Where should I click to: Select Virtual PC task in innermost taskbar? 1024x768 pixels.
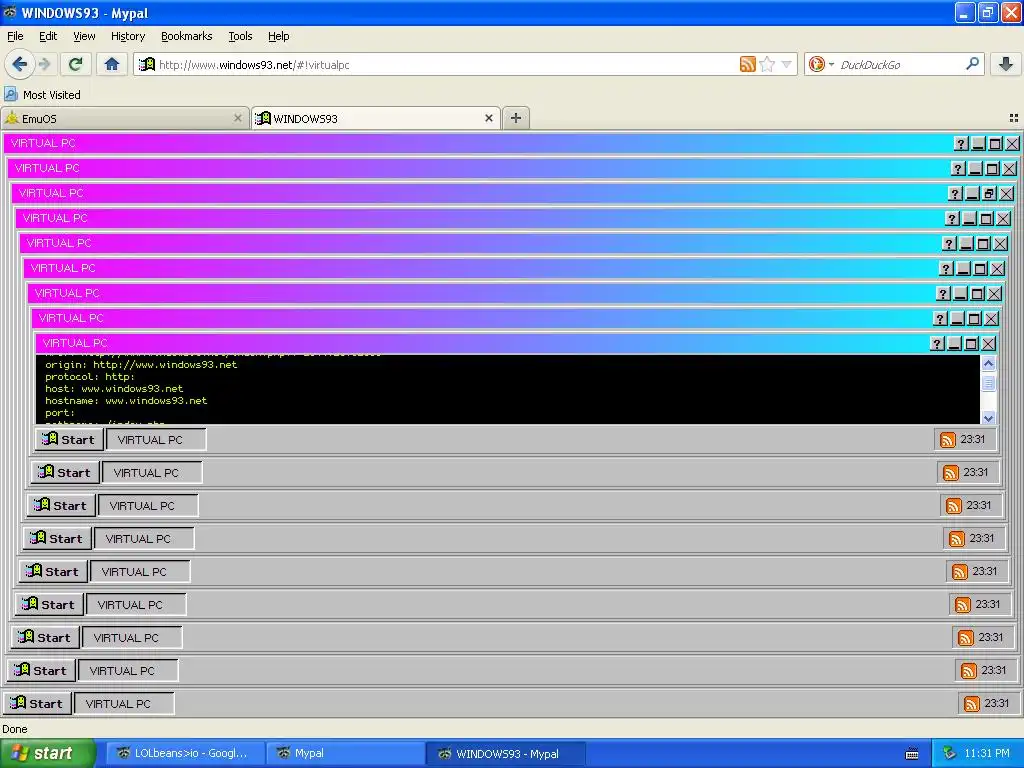pos(155,440)
